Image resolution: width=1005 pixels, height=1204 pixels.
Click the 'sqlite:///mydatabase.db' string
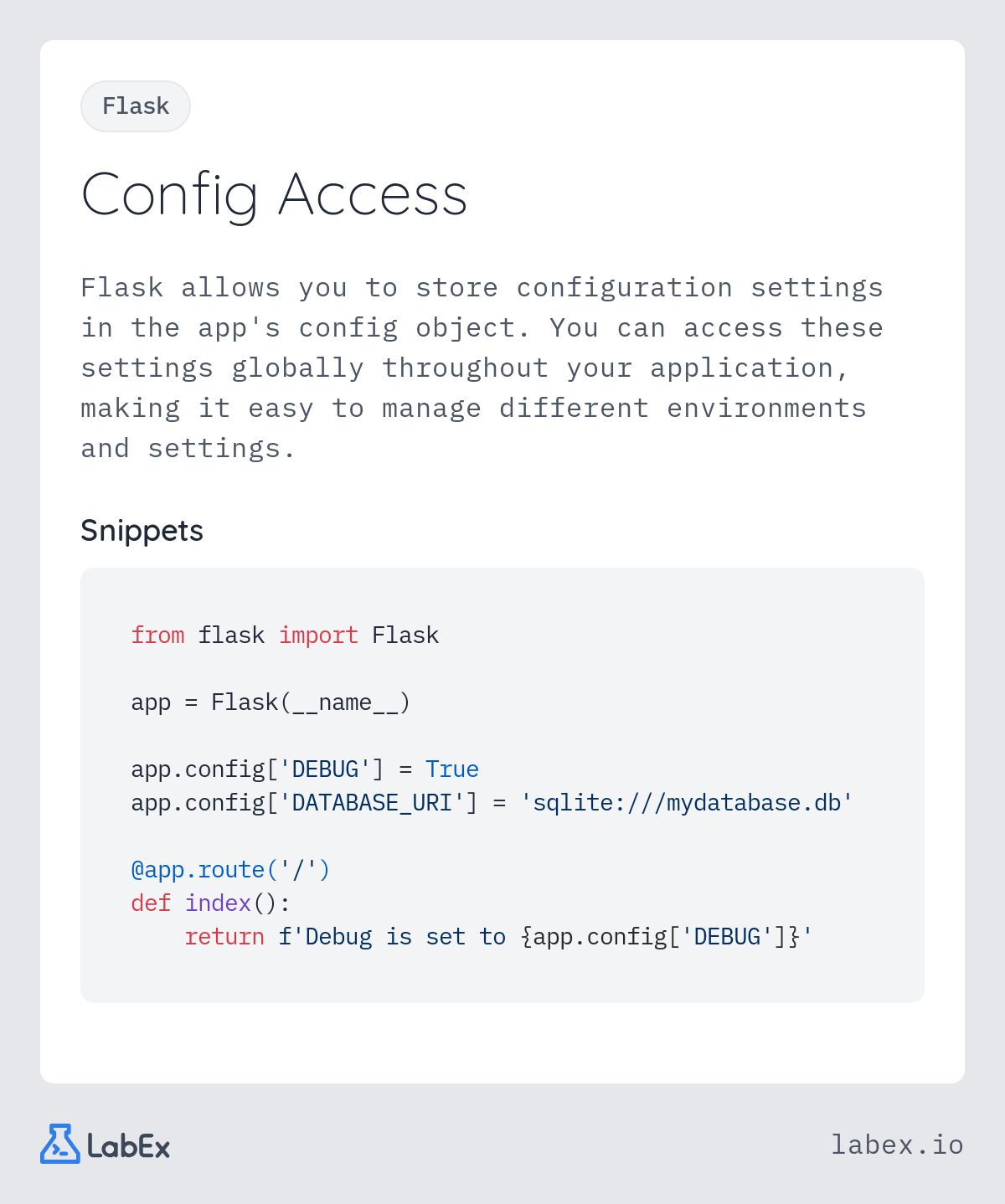coord(687,803)
